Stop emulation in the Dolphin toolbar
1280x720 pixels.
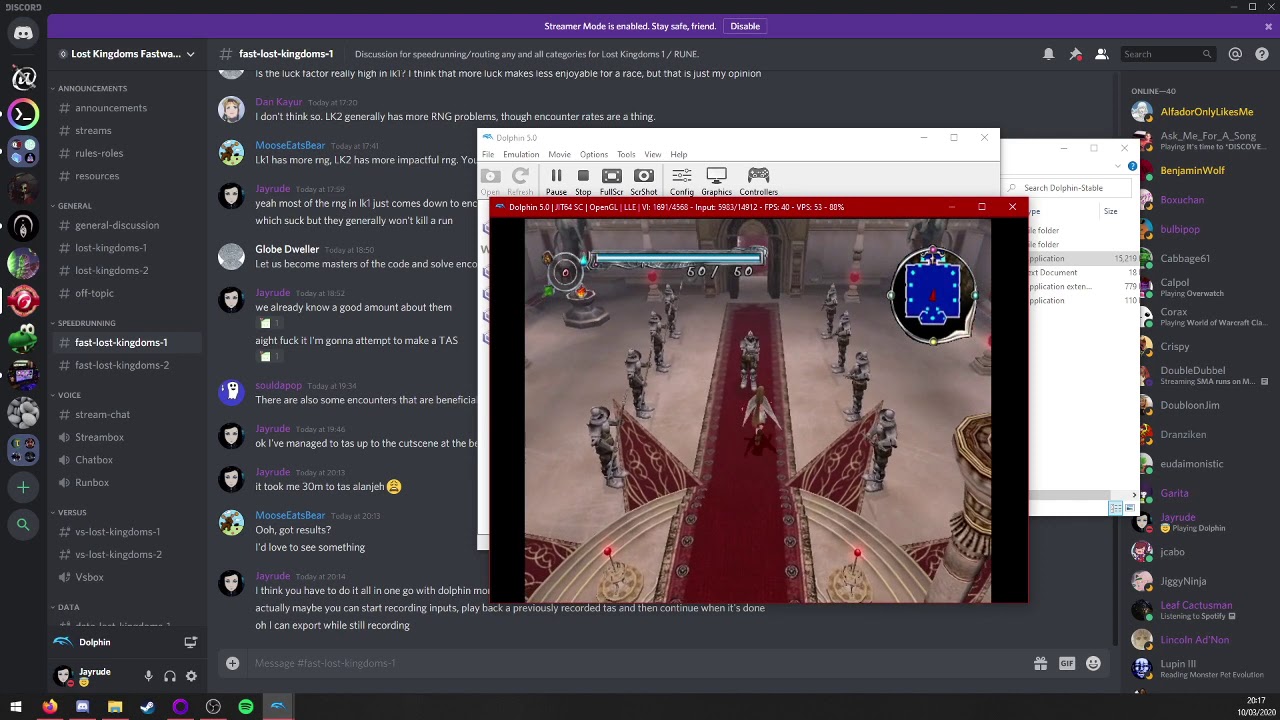click(583, 181)
